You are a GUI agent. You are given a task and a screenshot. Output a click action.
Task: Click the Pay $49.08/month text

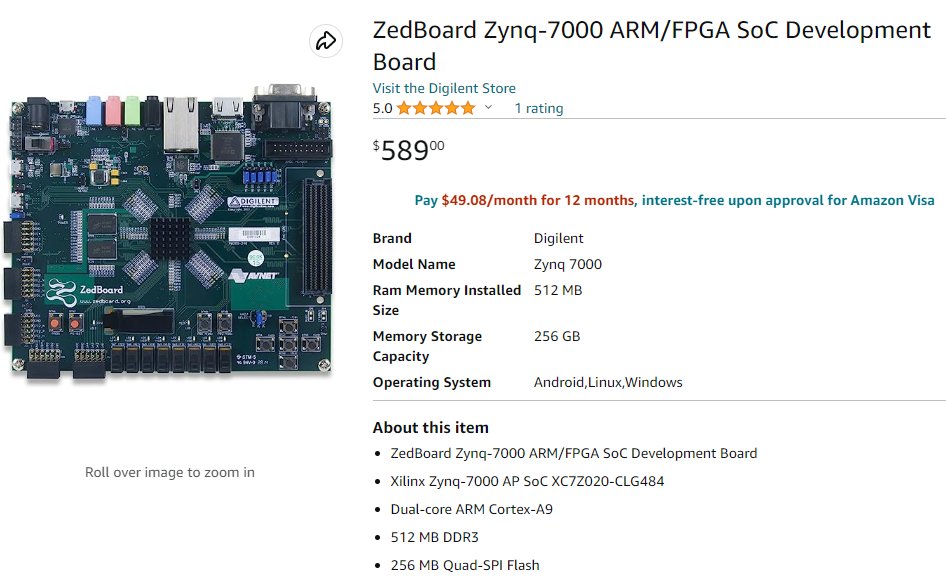coord(524,200)
